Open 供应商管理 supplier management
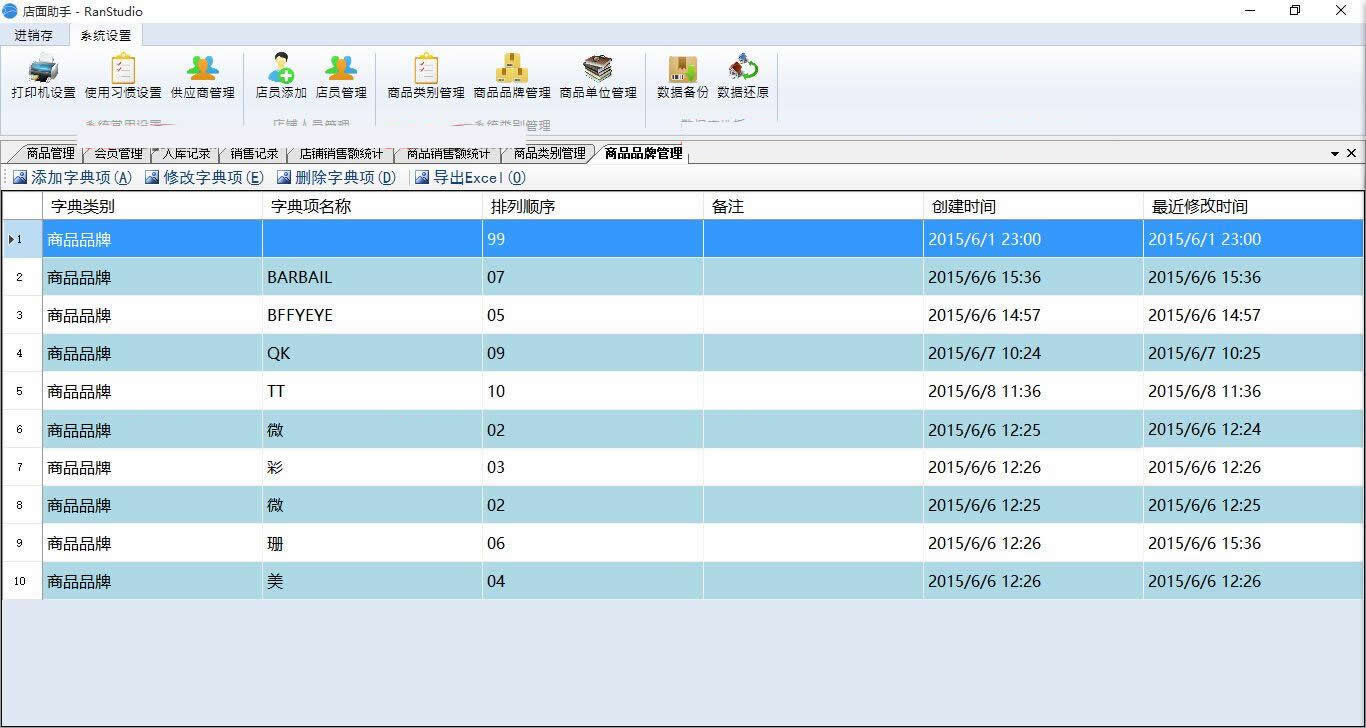 [202, 77]
